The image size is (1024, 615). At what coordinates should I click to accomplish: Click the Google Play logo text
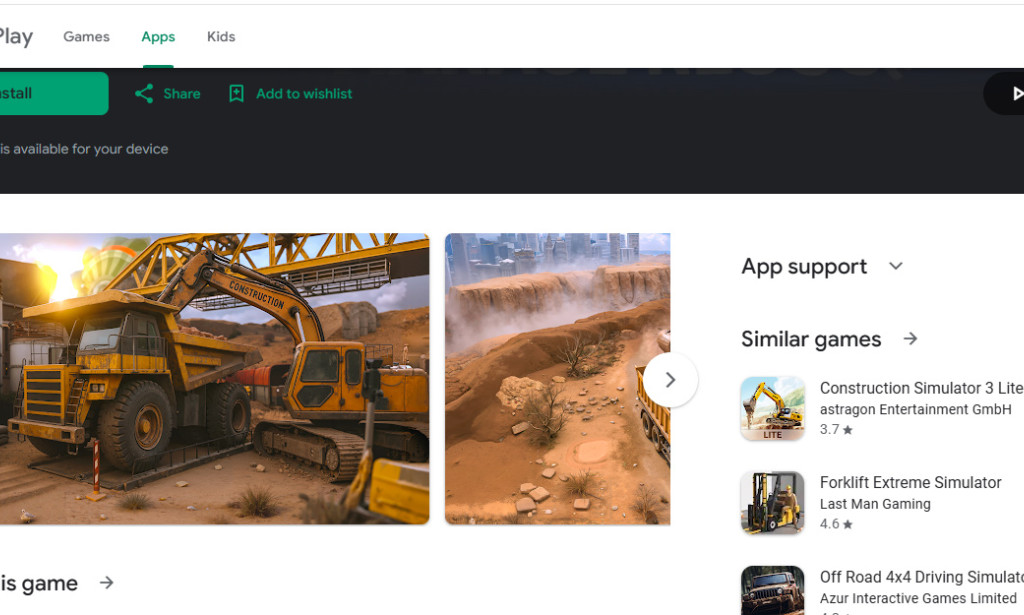(x=15, y=37)
